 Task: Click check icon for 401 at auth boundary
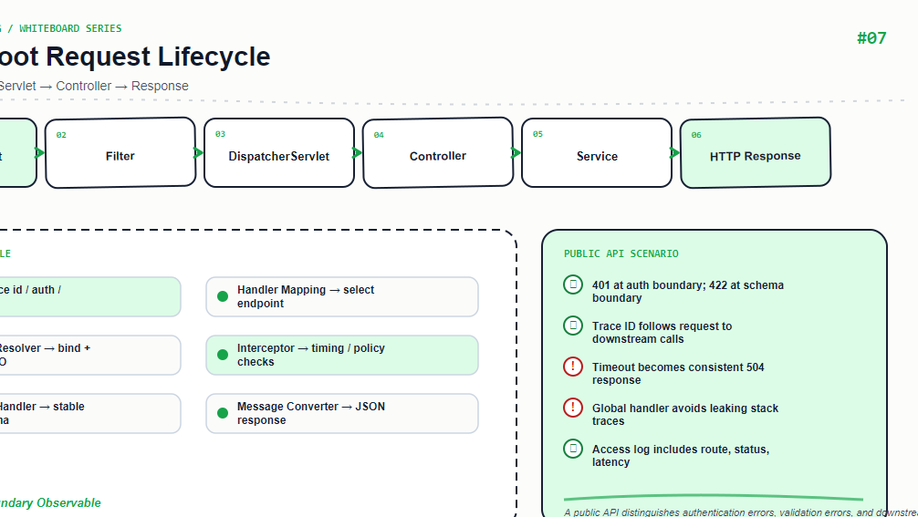tap(573, 285)
